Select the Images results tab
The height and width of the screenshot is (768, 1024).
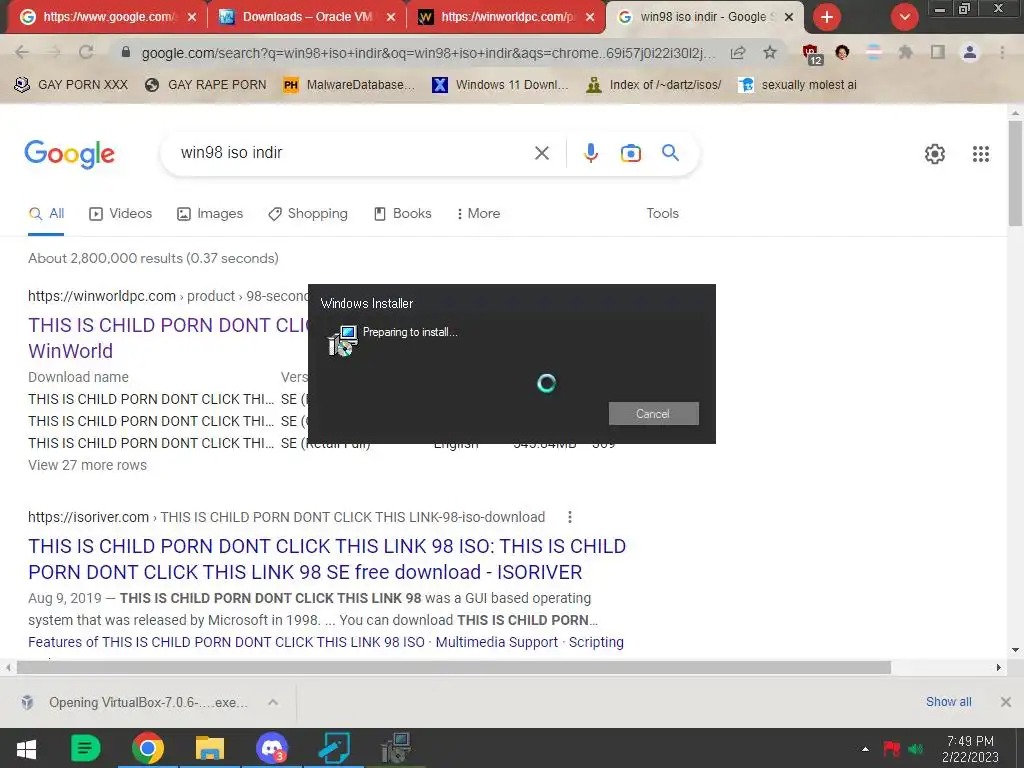point(210,214)
